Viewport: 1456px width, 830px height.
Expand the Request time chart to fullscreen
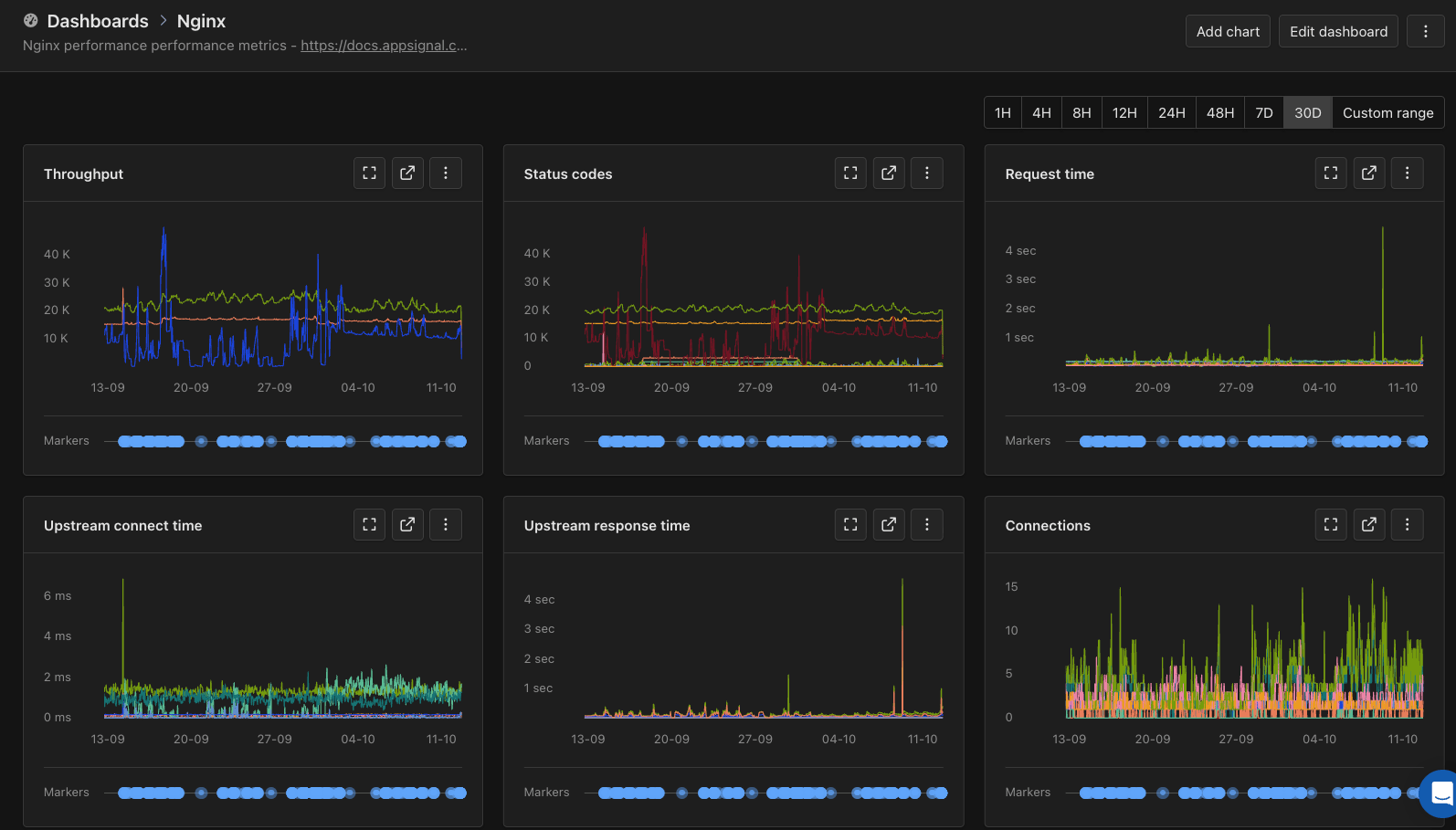pos(1331,173)
